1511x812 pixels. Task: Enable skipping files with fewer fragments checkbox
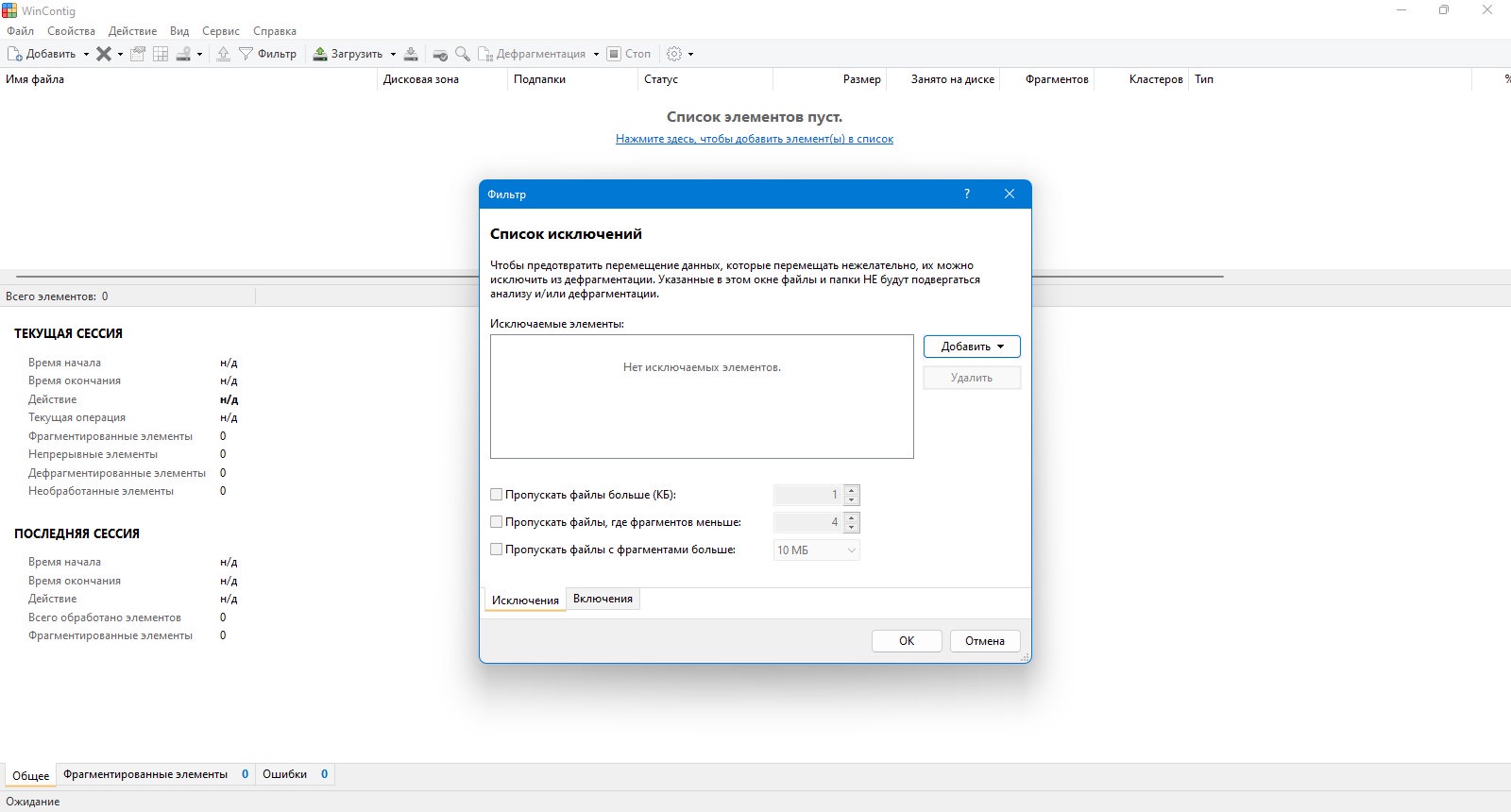click(x=497, y=522)
